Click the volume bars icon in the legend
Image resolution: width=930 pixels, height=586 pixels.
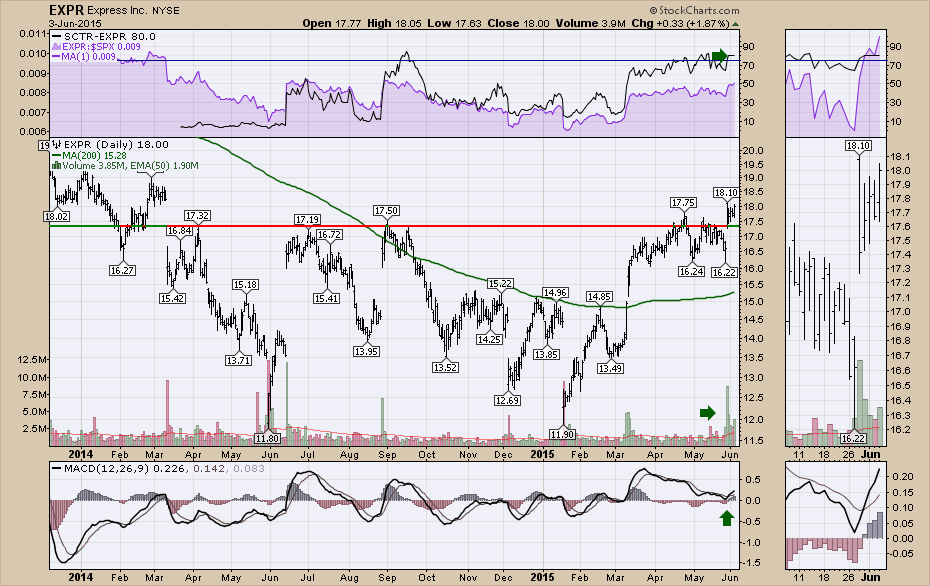(x=57, y=165)
